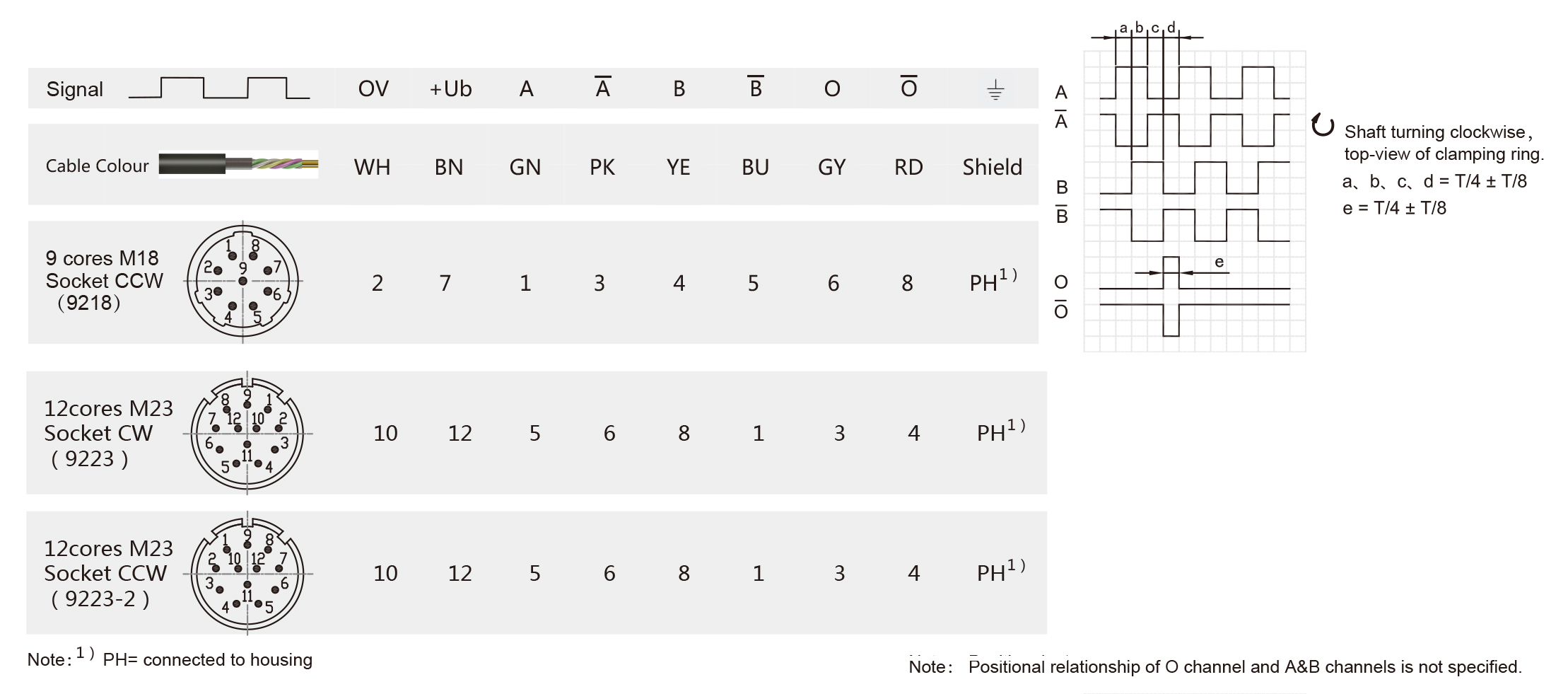Screen dimensions: 1568x694
Task: Click the "e = T/4 ± T/8" formula text
Action: tap(1394, 208)
